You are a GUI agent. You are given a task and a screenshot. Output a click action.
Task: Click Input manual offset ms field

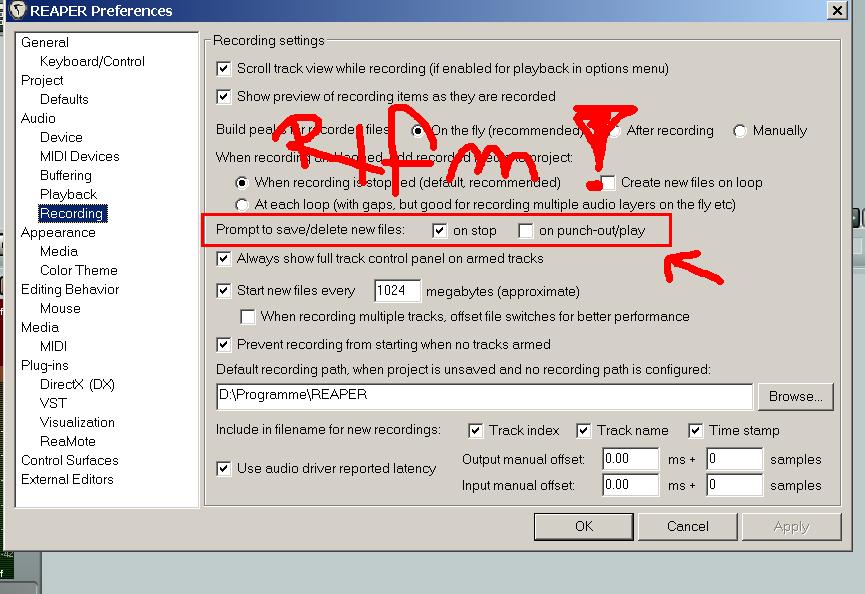pyautogui.click(x=631, y=485)
